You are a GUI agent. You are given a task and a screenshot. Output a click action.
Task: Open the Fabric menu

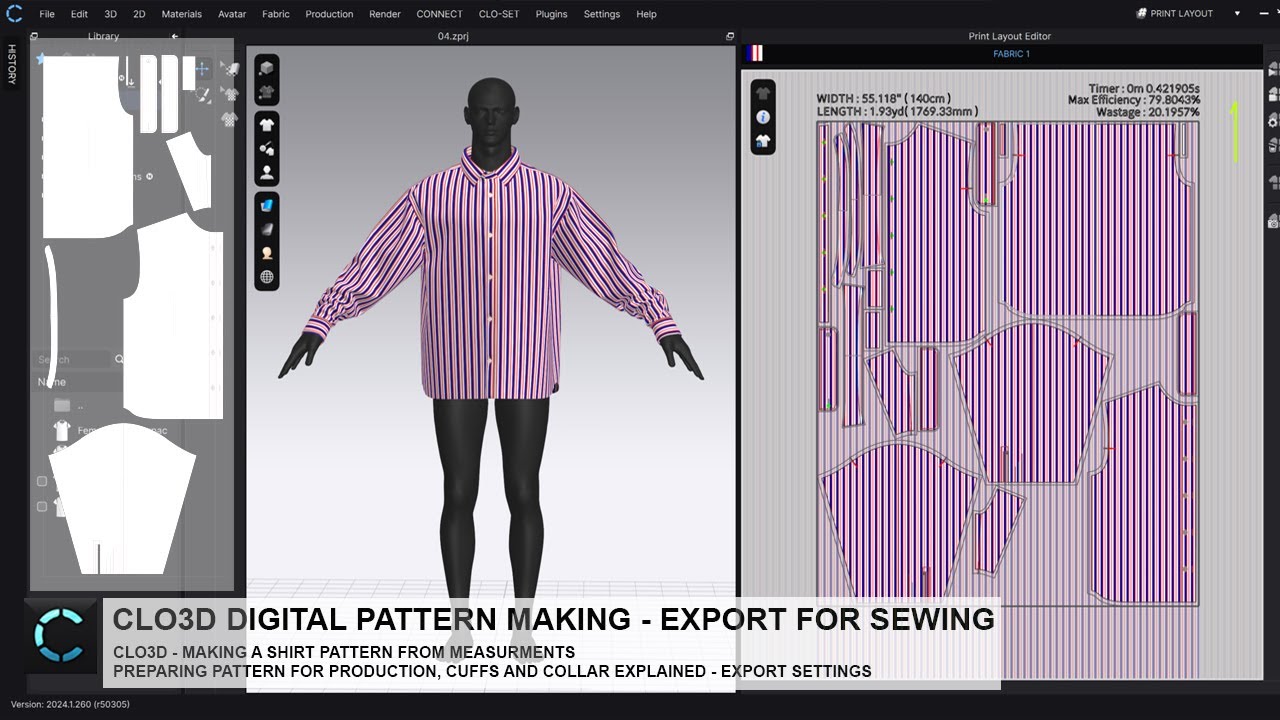tap(276, 14)
